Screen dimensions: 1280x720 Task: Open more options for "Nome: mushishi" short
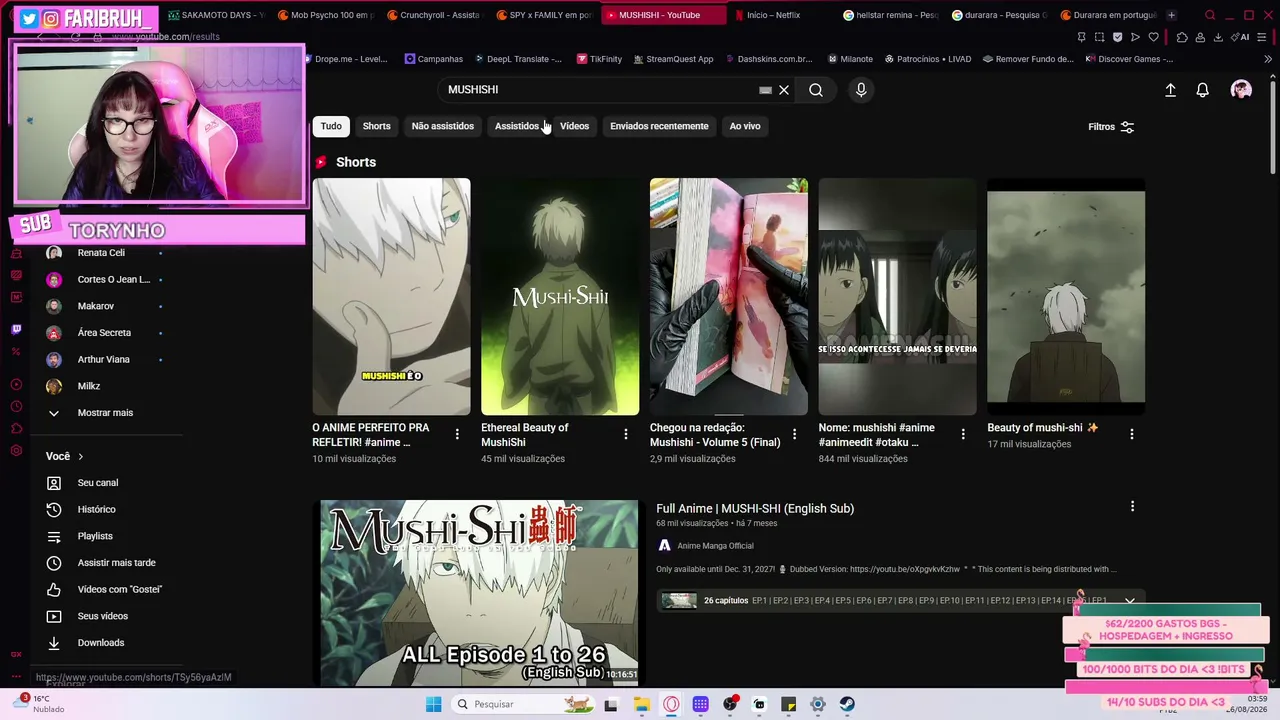963,434
